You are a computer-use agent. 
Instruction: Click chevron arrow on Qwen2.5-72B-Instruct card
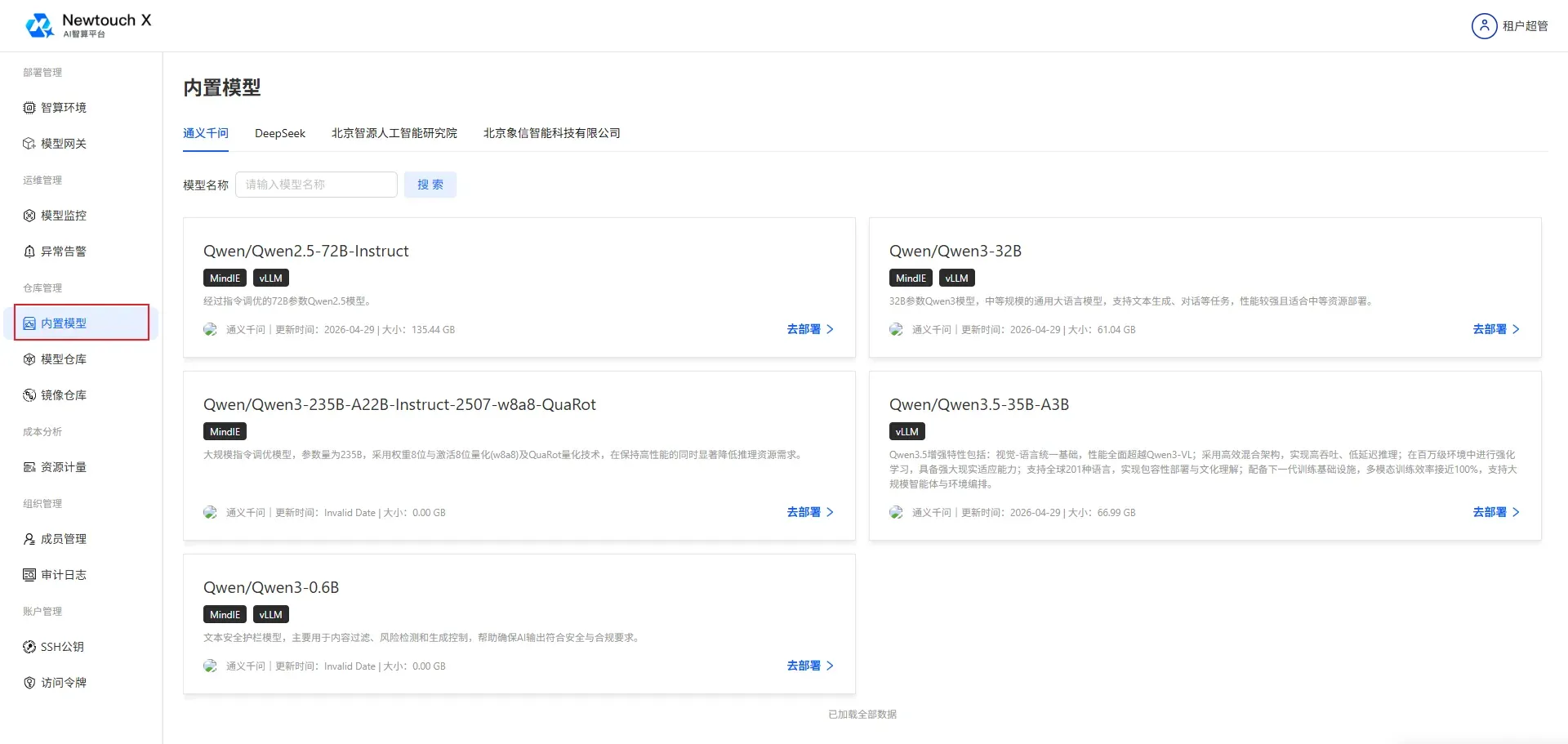coord(830,329)
